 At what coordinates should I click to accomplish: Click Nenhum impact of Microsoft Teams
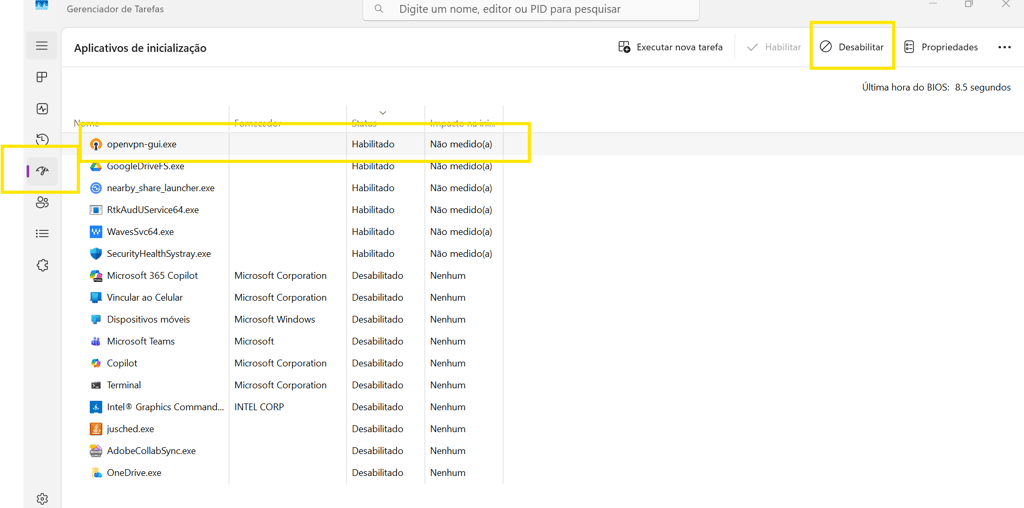coord(448,341)
